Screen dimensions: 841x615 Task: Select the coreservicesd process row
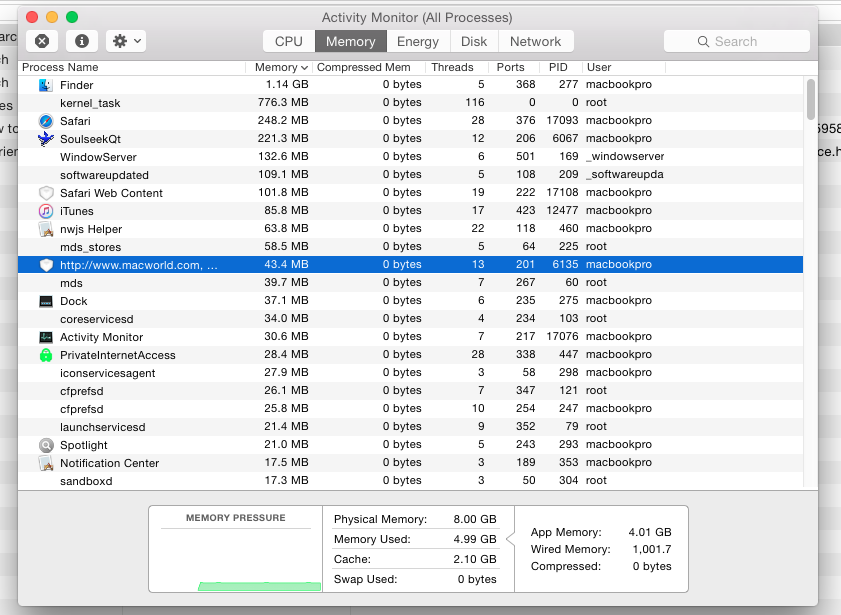(410, 318)
